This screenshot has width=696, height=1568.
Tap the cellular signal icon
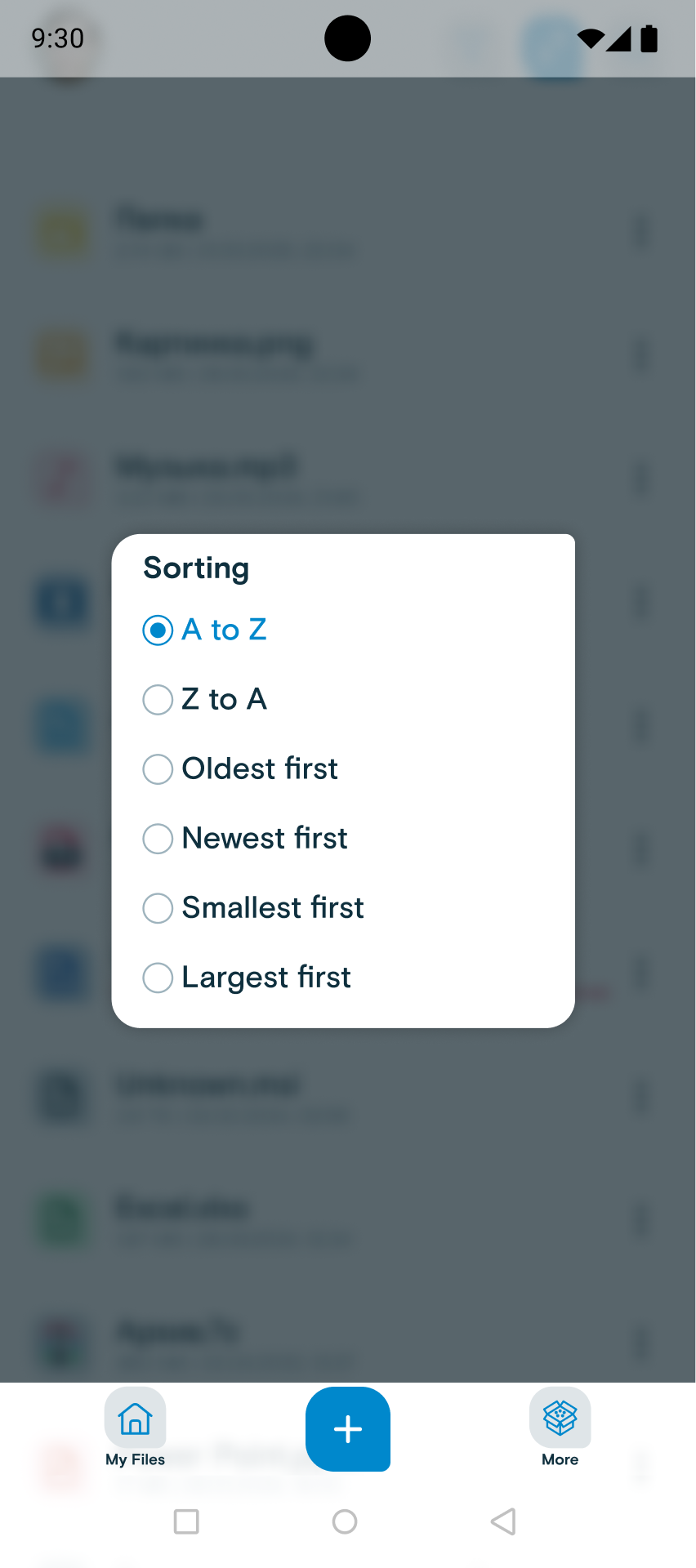coord(619,38)
